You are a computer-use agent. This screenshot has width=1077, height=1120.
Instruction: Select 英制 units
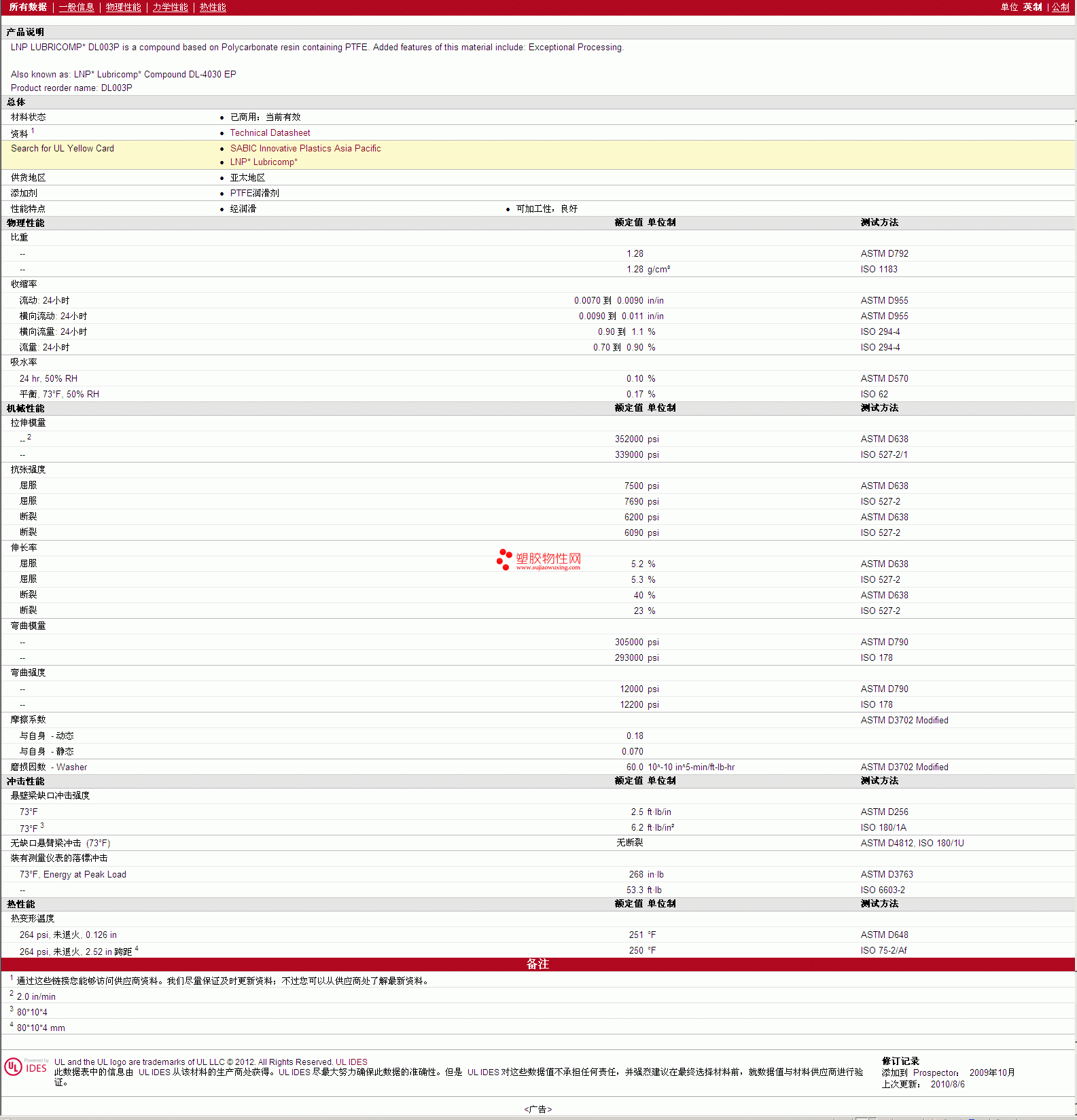(x=1032, y=7)
